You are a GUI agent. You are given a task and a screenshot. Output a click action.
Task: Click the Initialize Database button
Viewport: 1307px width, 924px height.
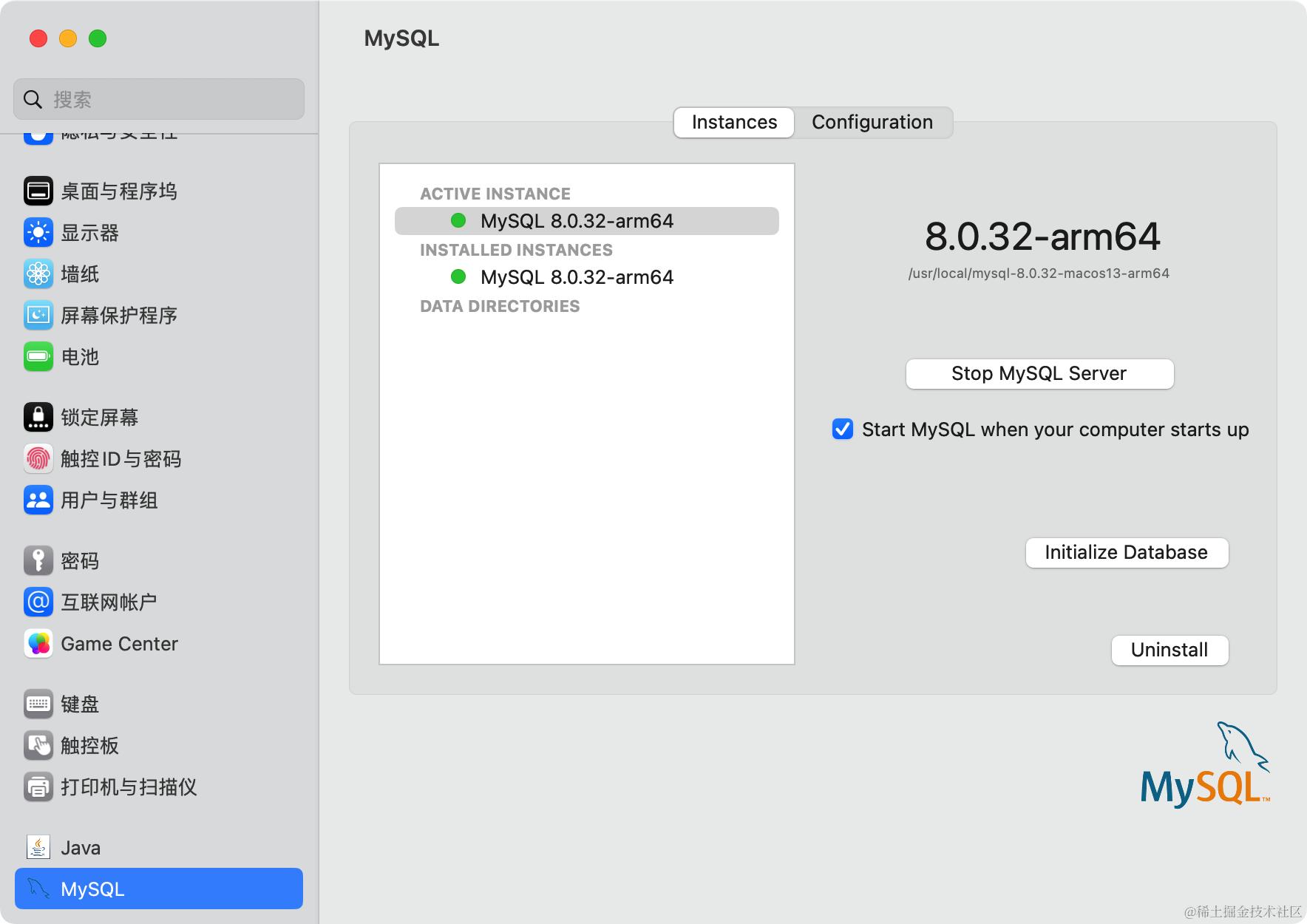click(x=1127, y=552)
